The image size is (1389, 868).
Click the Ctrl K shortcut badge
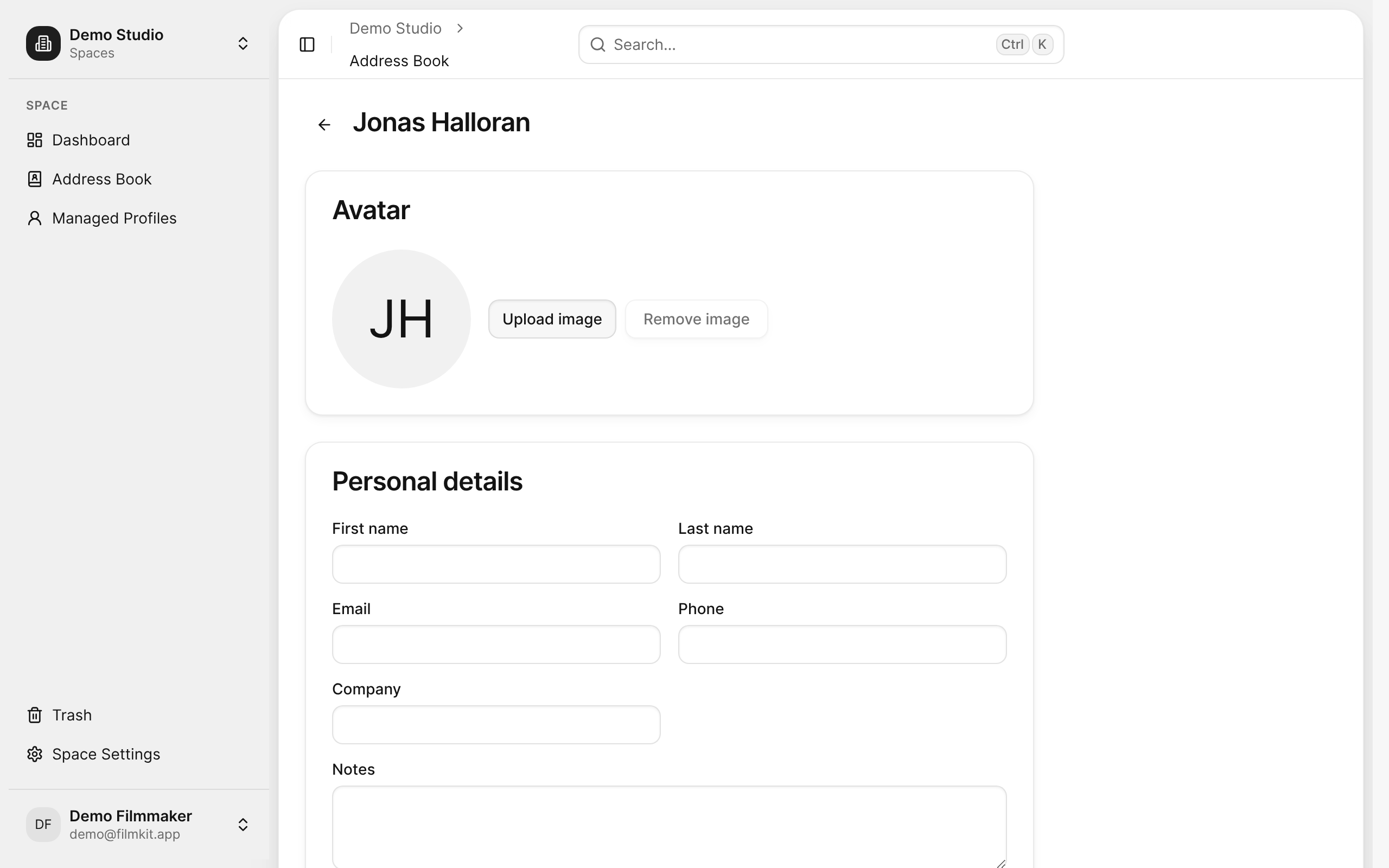click(1024, 44)
